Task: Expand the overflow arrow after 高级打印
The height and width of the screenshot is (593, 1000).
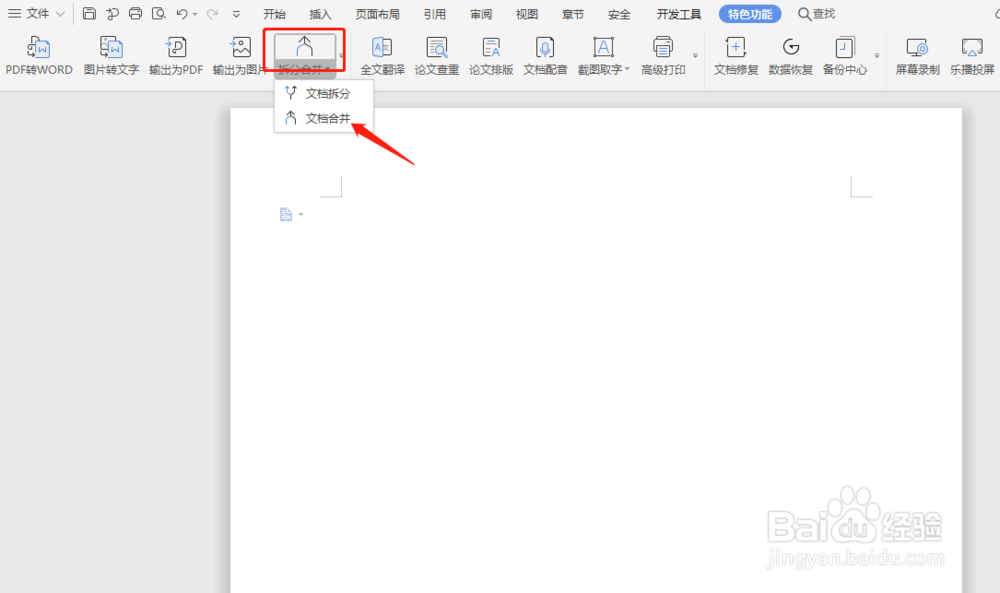Action: point(695,56)
